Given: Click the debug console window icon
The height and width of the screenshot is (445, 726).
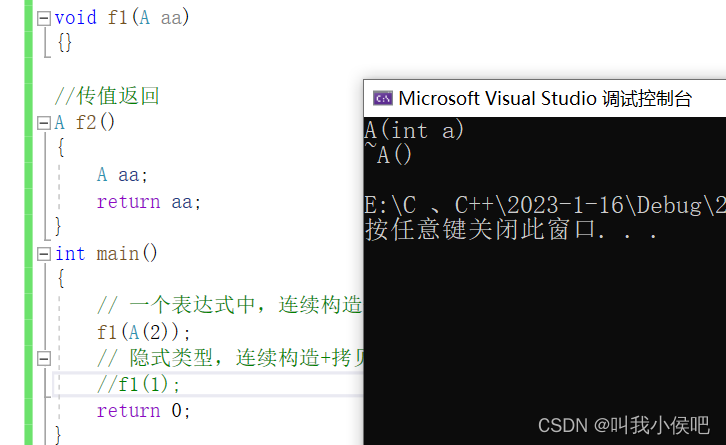Looking at the screenshot, I should click(382, 98).
